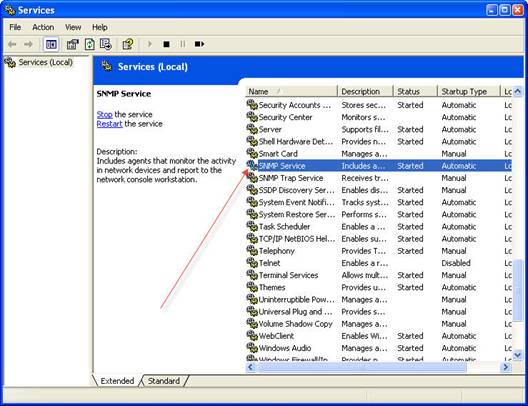528x406 pixels.
Task: Click the Show/Hide Console Tree toolbar icon
Action: pos(51,44)
